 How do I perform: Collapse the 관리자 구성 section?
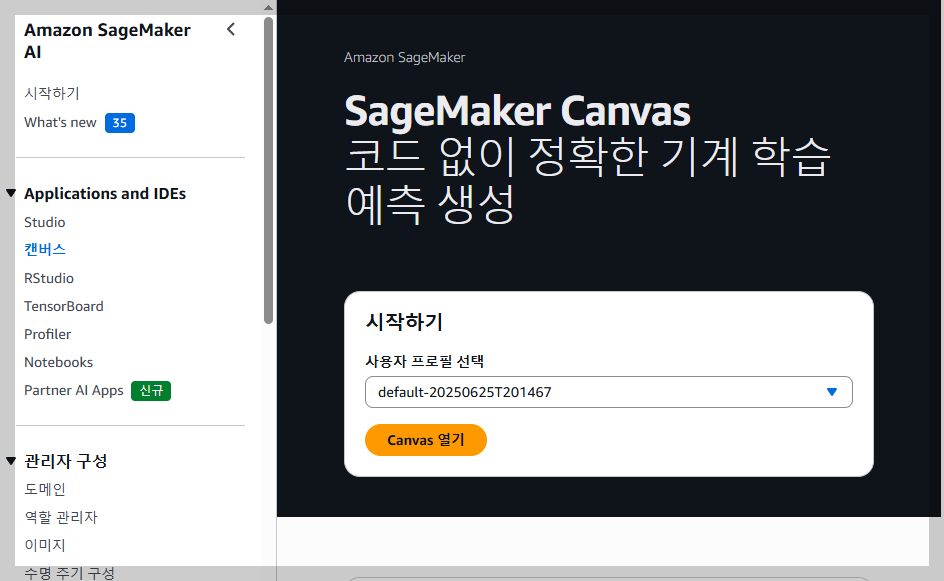tap(11, 461)
